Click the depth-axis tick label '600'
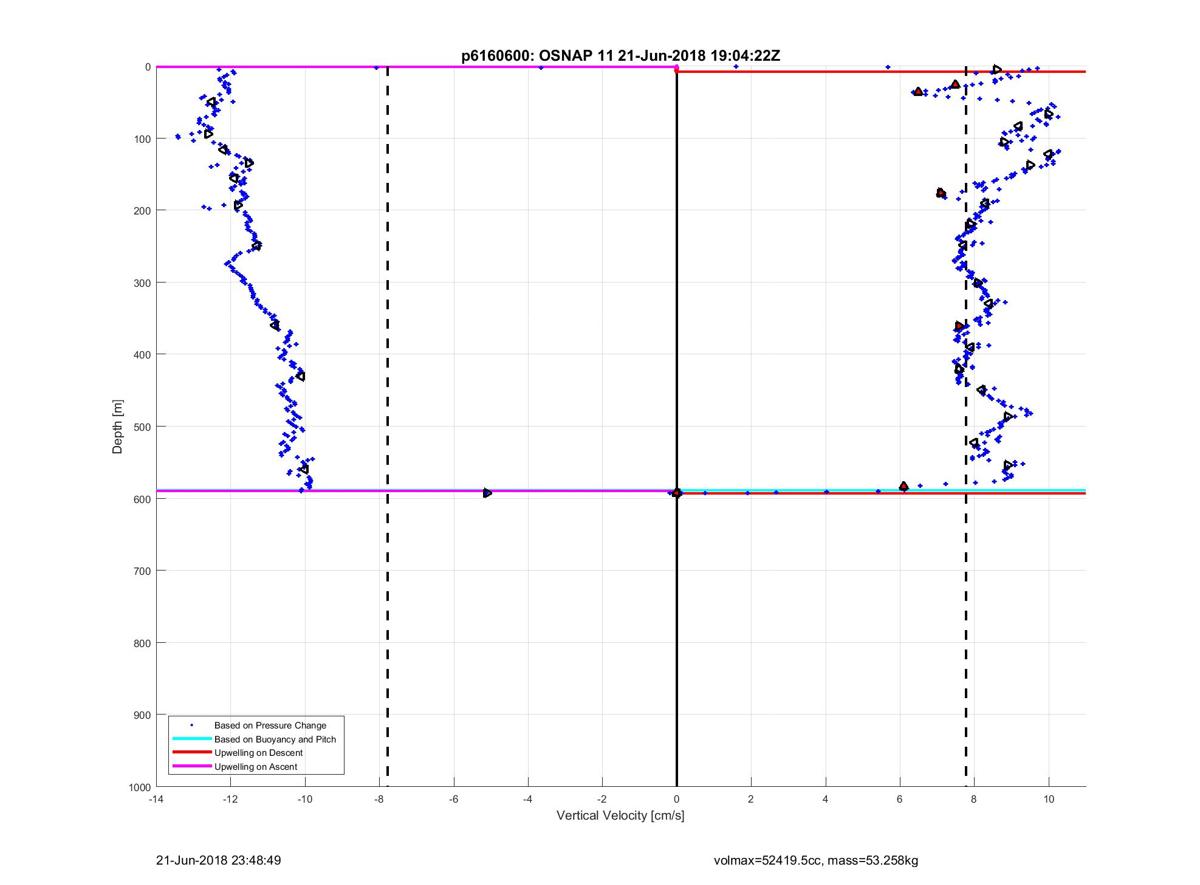 pos(141,499)
